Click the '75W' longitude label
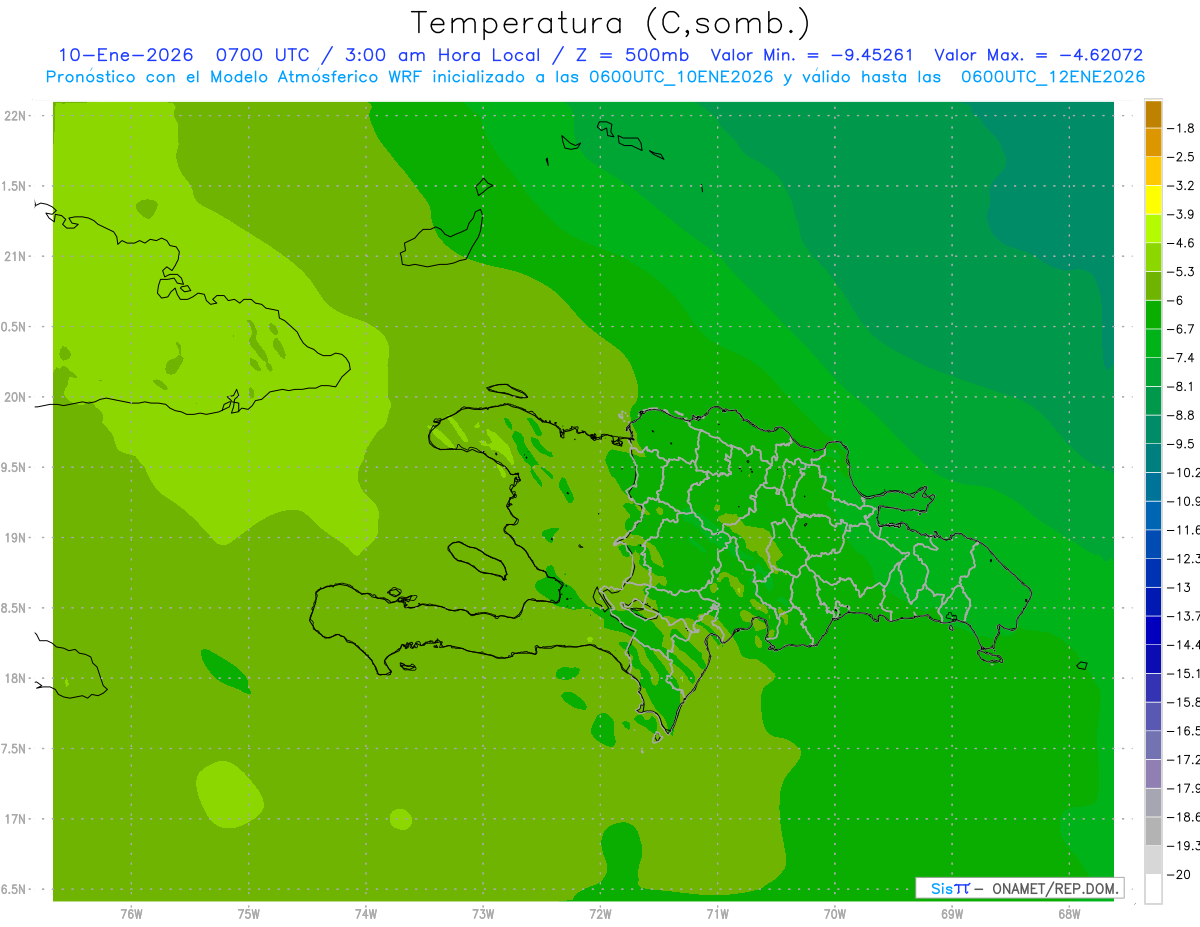The height and width of the screenshot is (927, 1200). pos(249,913)
